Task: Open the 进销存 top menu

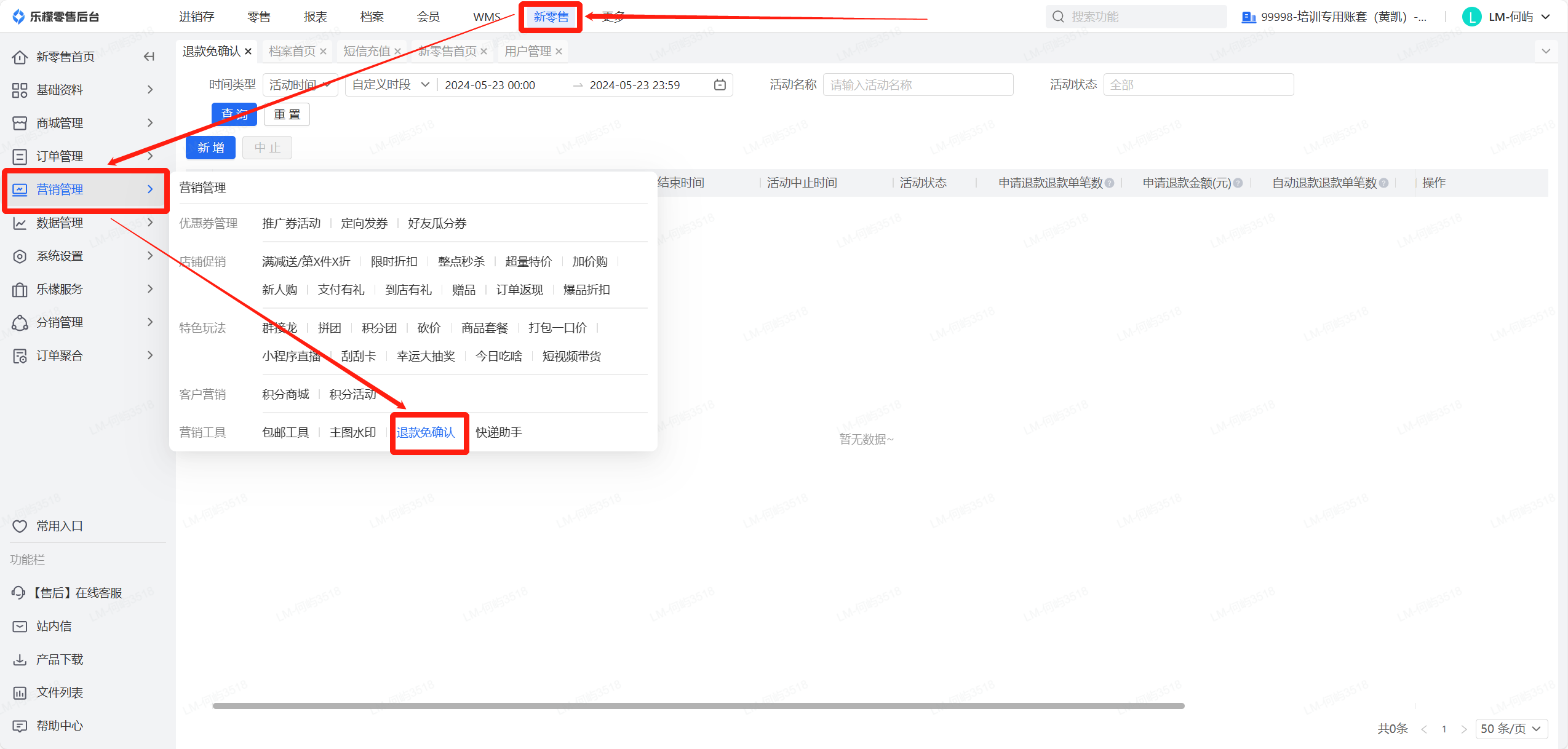Action: (x=196, y=17)
